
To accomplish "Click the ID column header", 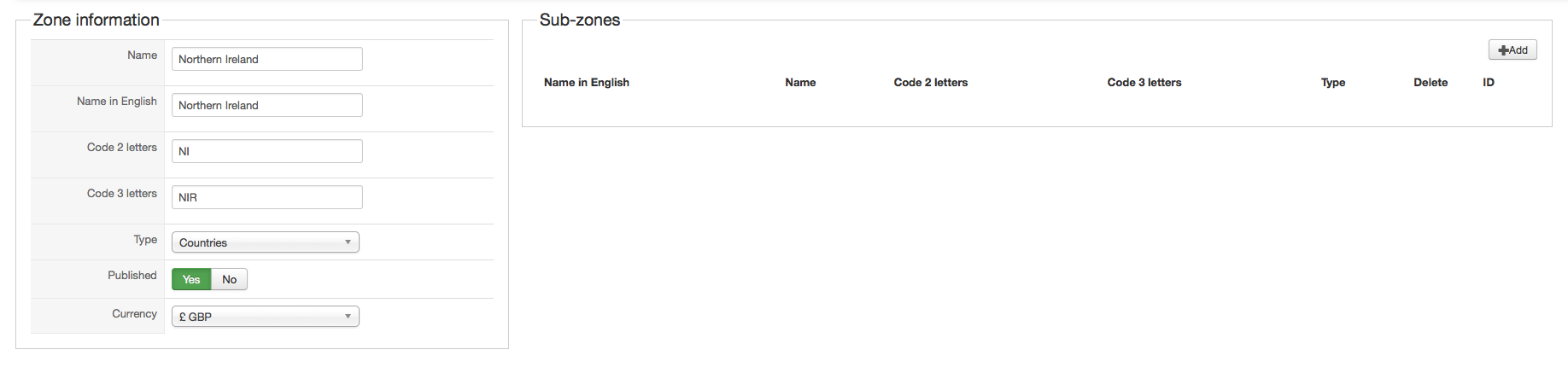I will click(x=1489, y=83).
